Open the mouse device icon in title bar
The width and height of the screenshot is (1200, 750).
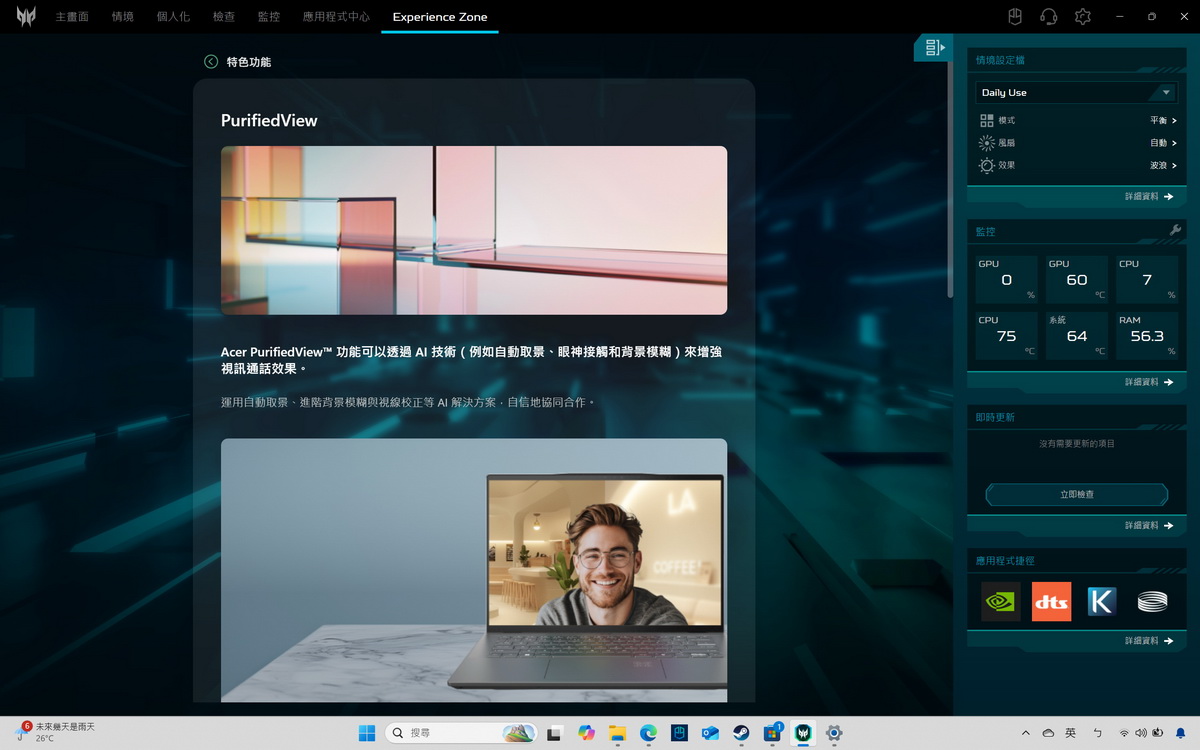click(1014, 17)
